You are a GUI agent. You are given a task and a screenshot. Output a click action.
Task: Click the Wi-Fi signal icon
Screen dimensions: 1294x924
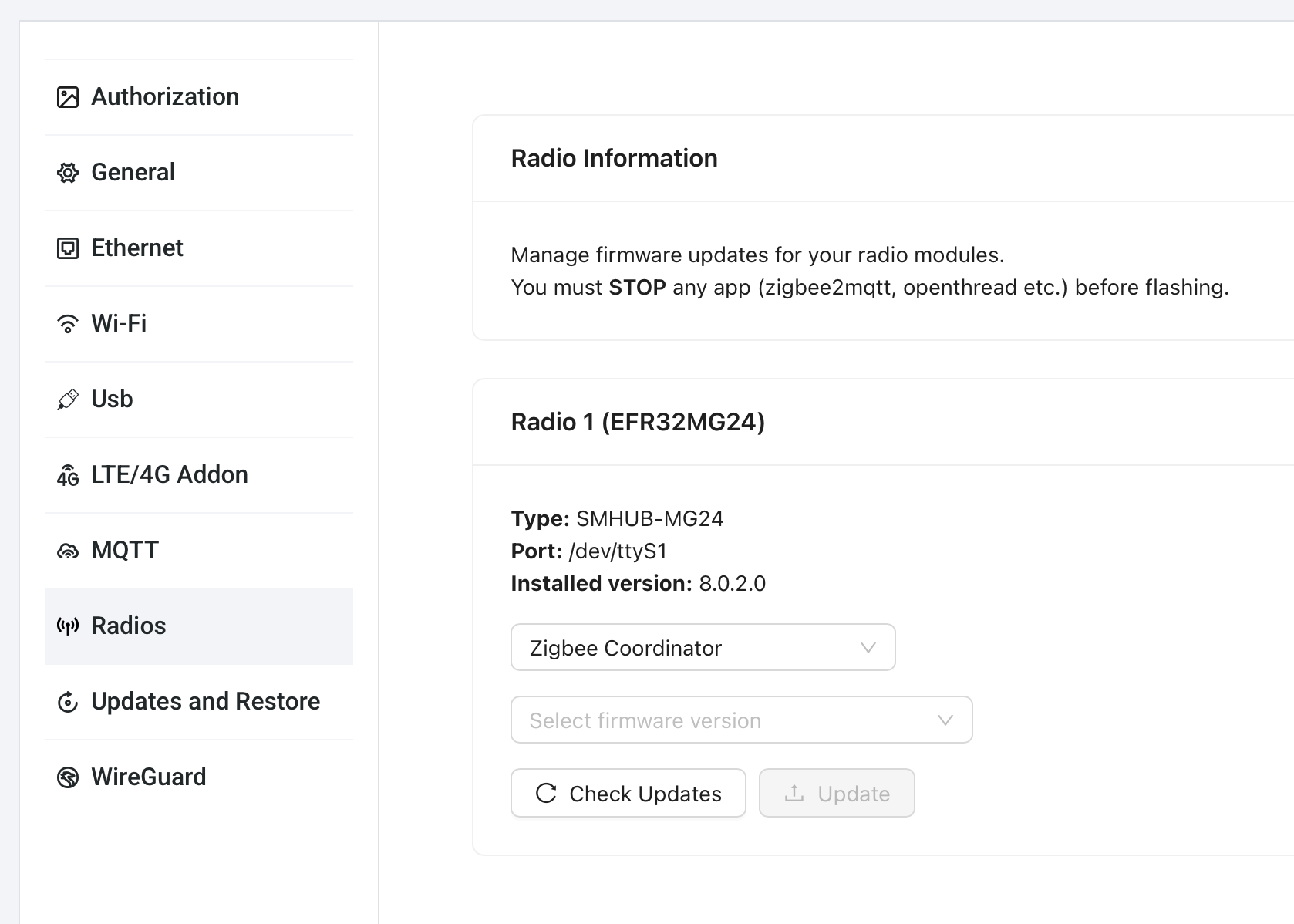pos(68,324)
